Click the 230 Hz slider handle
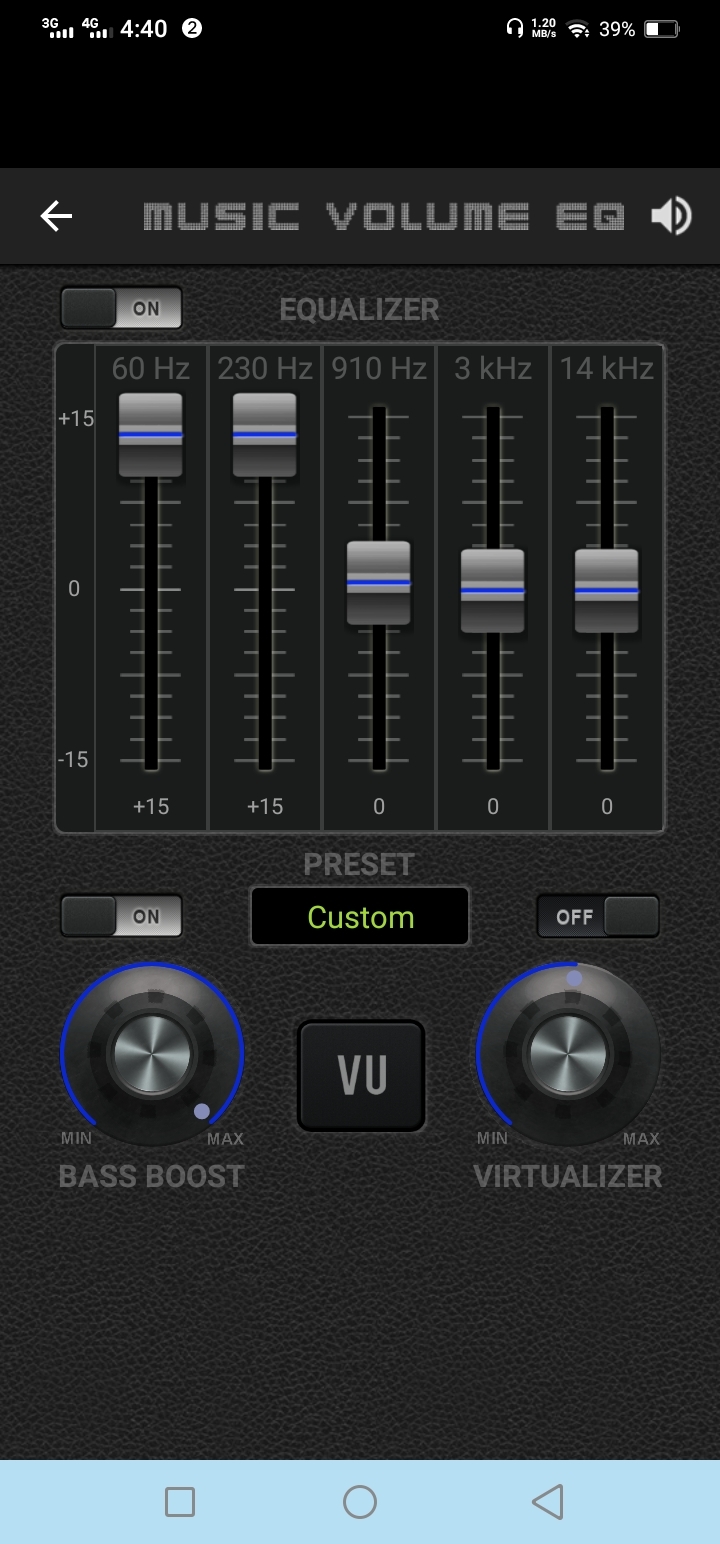The width and height of the screenshot is (720, 1544). coord(265,435)
